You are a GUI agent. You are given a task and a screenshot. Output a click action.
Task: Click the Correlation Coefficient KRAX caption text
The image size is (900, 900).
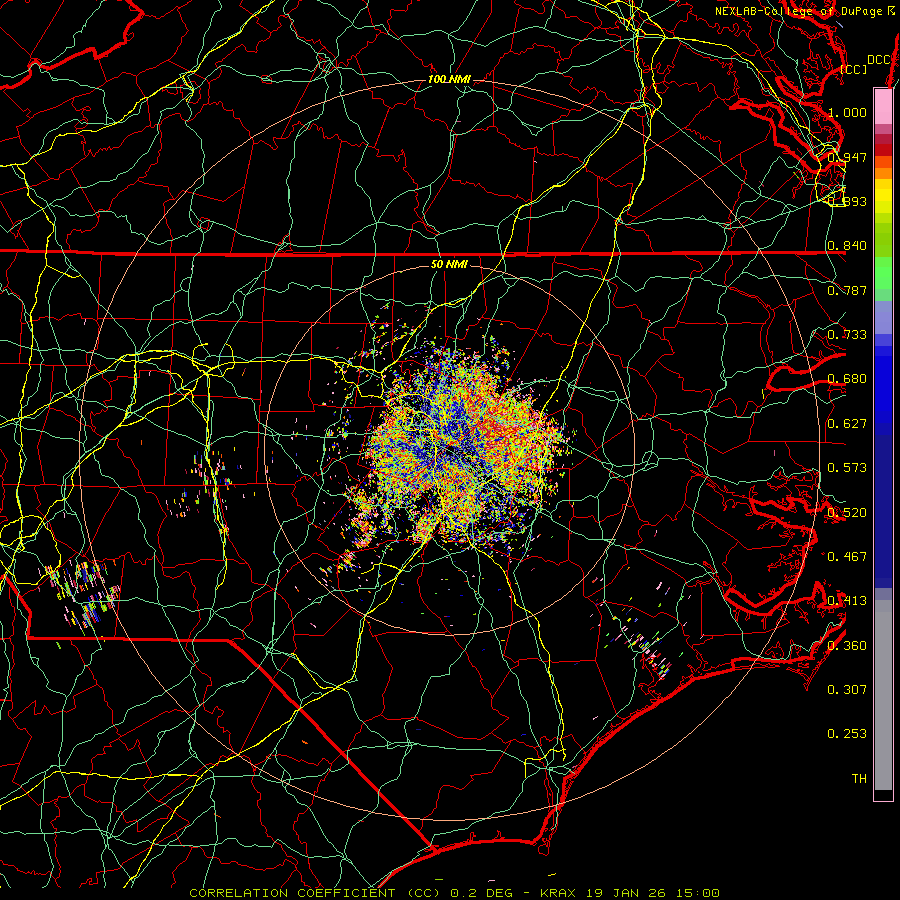(454, 893)
